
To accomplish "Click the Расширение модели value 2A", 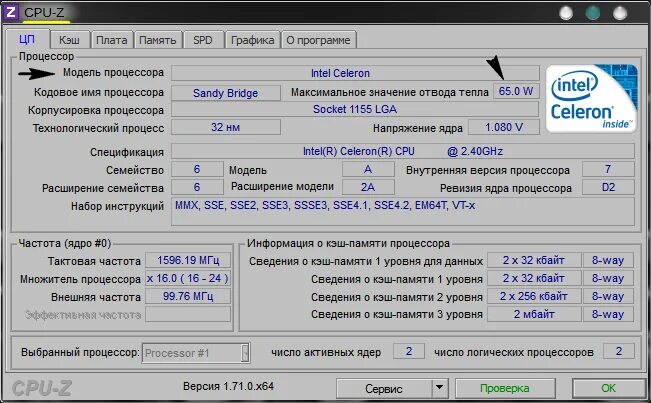I will point(368,187).
